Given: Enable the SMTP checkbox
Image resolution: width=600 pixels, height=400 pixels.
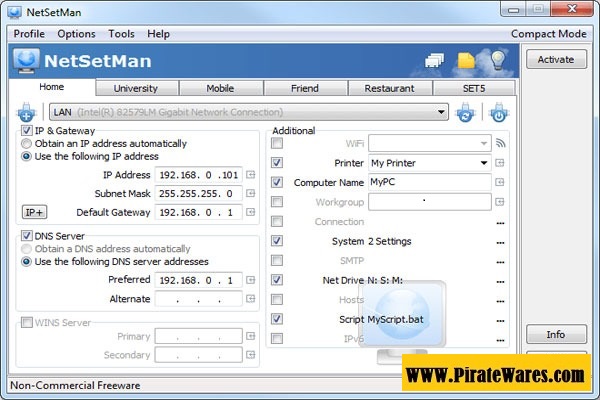Looking at the screenshot, I should pyautogui.click(x=277, y=260).
